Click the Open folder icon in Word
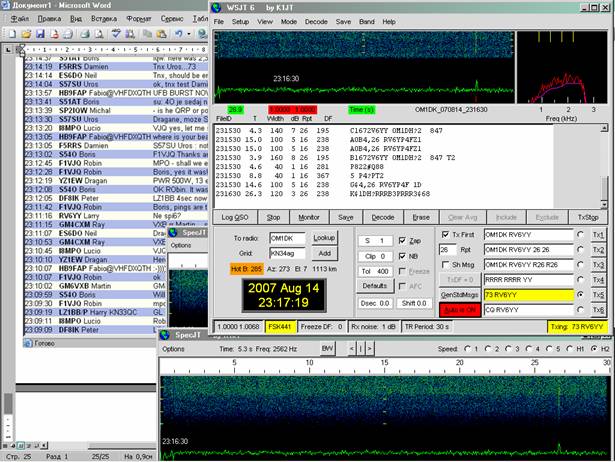This screenshot has width=615, height=462. (26, 34)
